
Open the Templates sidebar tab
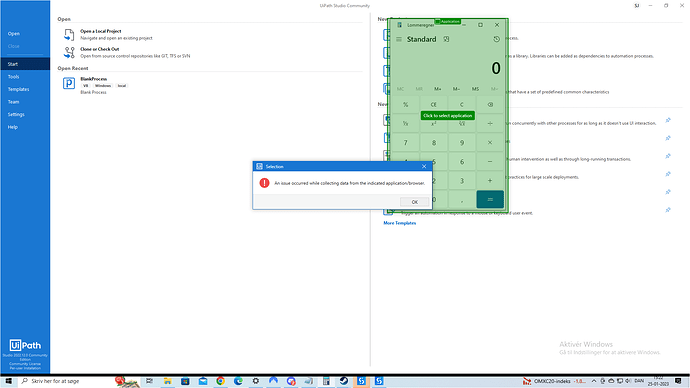pos(18,89)
